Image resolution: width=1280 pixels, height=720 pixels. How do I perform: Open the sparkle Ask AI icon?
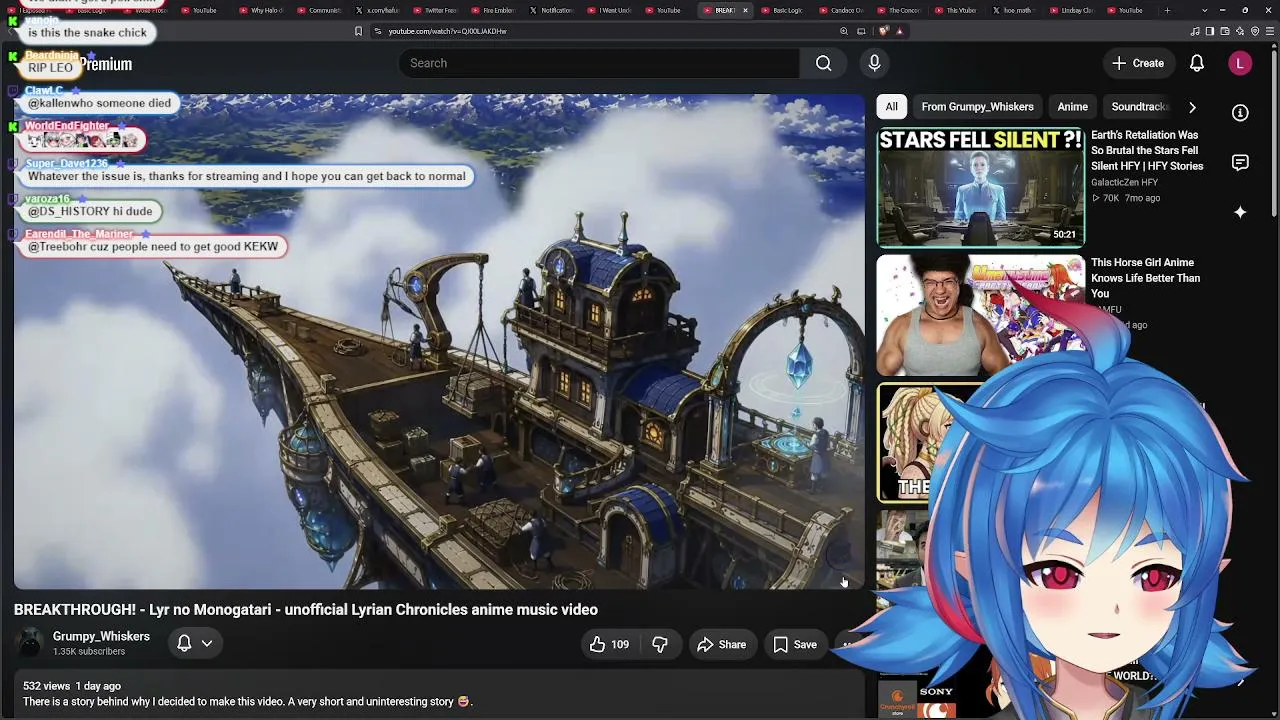pyautogui.click(x=1240, y=212)
